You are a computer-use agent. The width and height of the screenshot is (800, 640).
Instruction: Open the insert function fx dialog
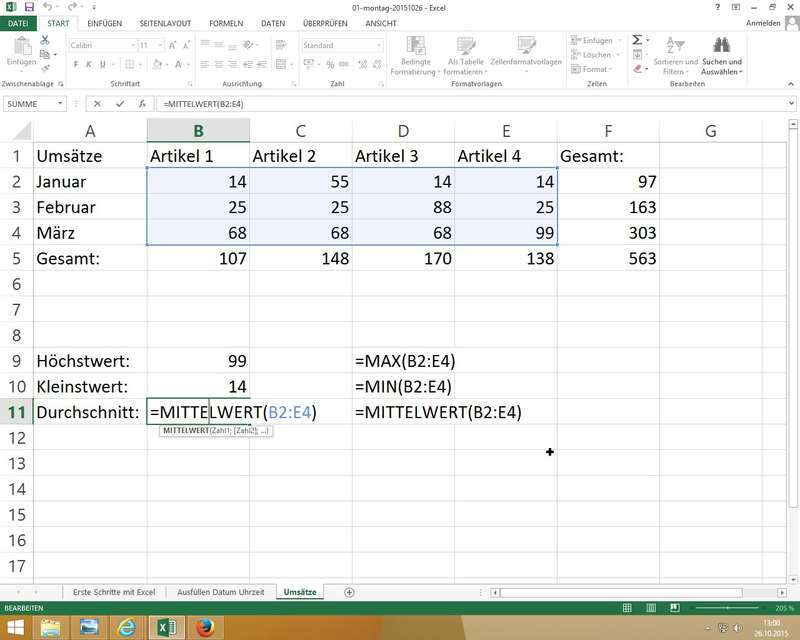point(142,104)
